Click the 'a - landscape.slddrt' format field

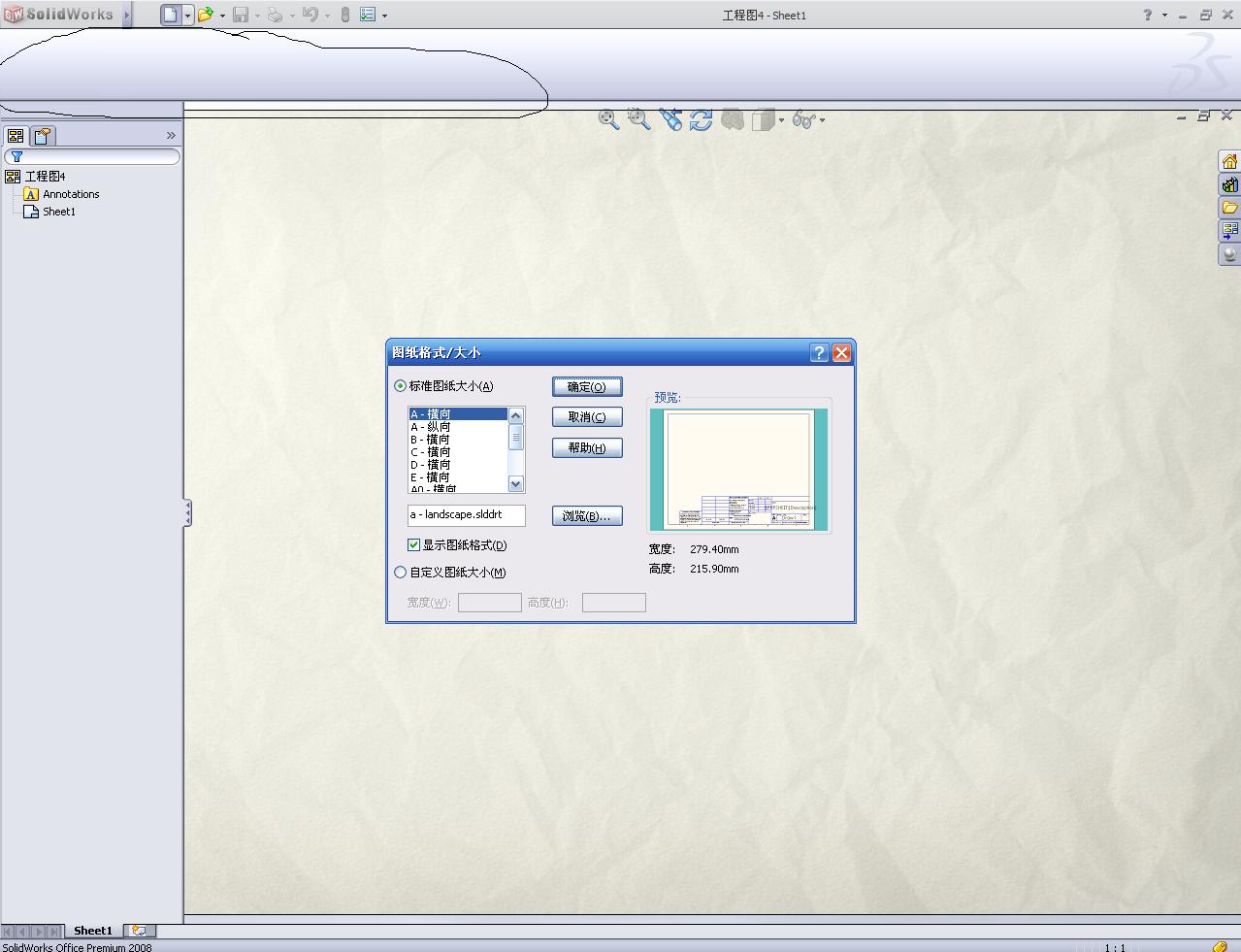(467, 515)
